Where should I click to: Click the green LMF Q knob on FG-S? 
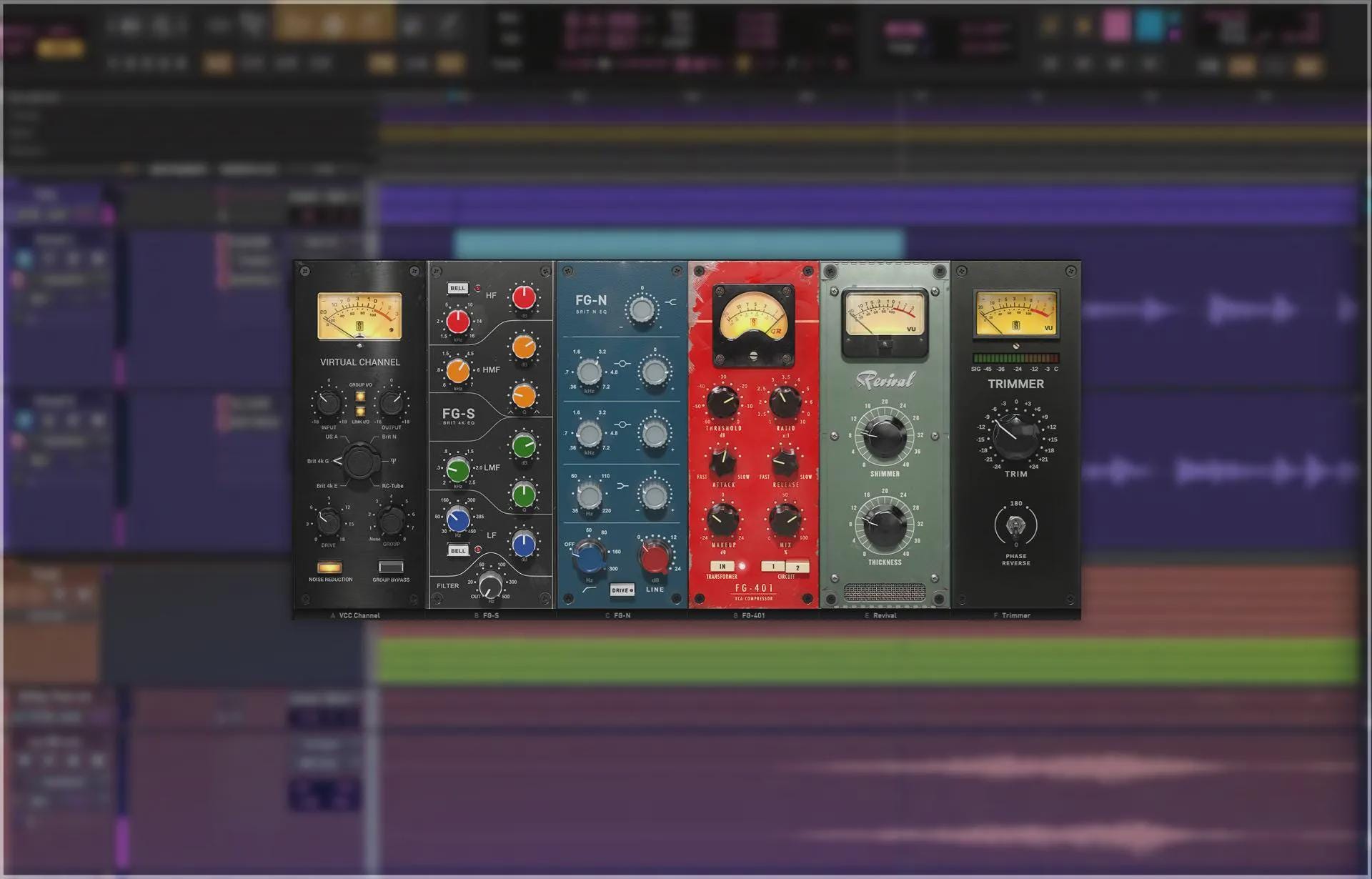[x=524, y=495]
